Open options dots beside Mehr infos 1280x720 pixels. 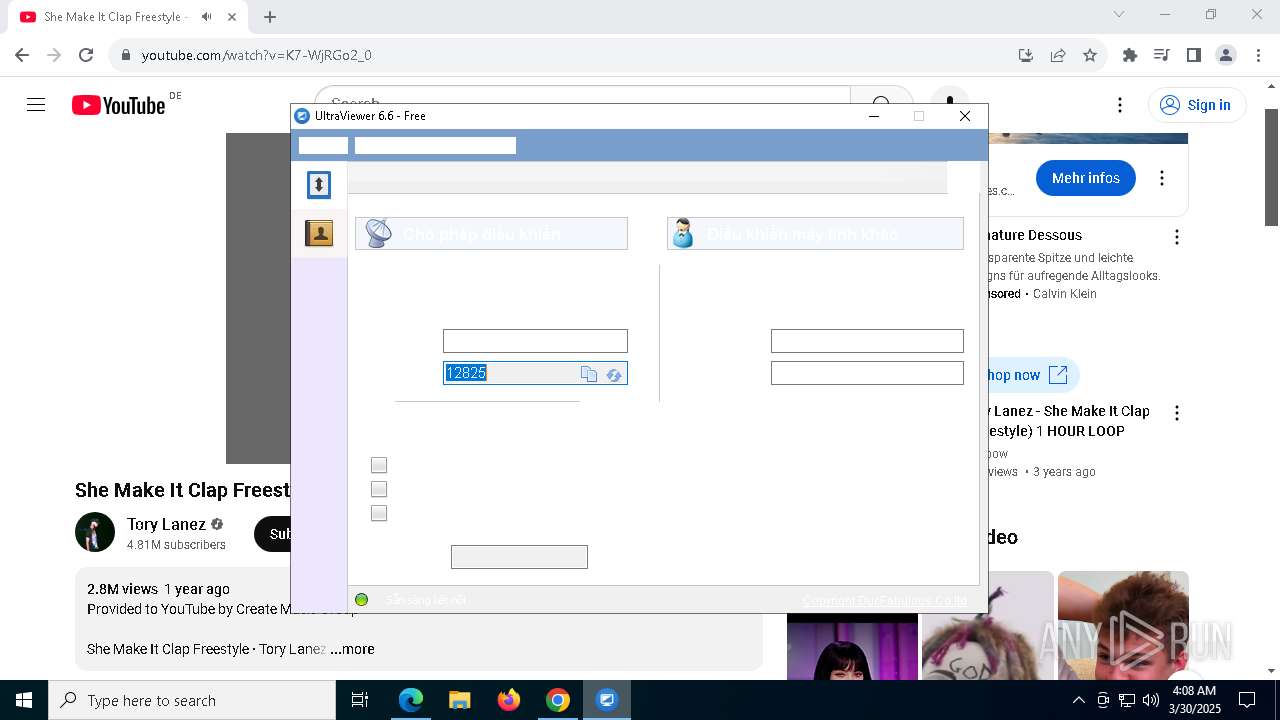1162,178
